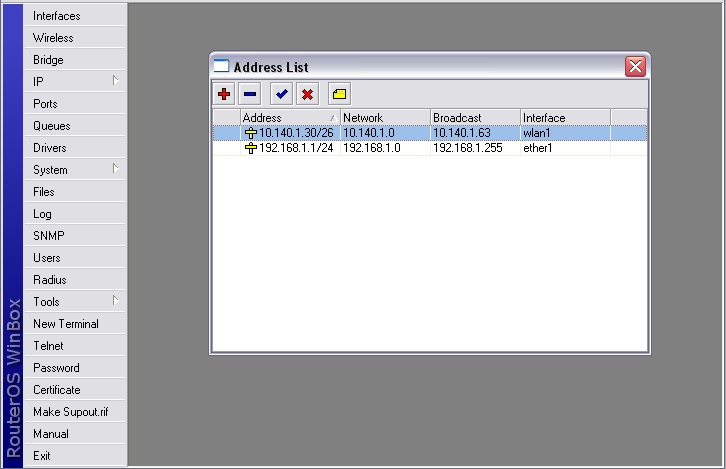The width and height of the screenshot is (726, 469).
Task: Click the Network column header
Action: 385,118
